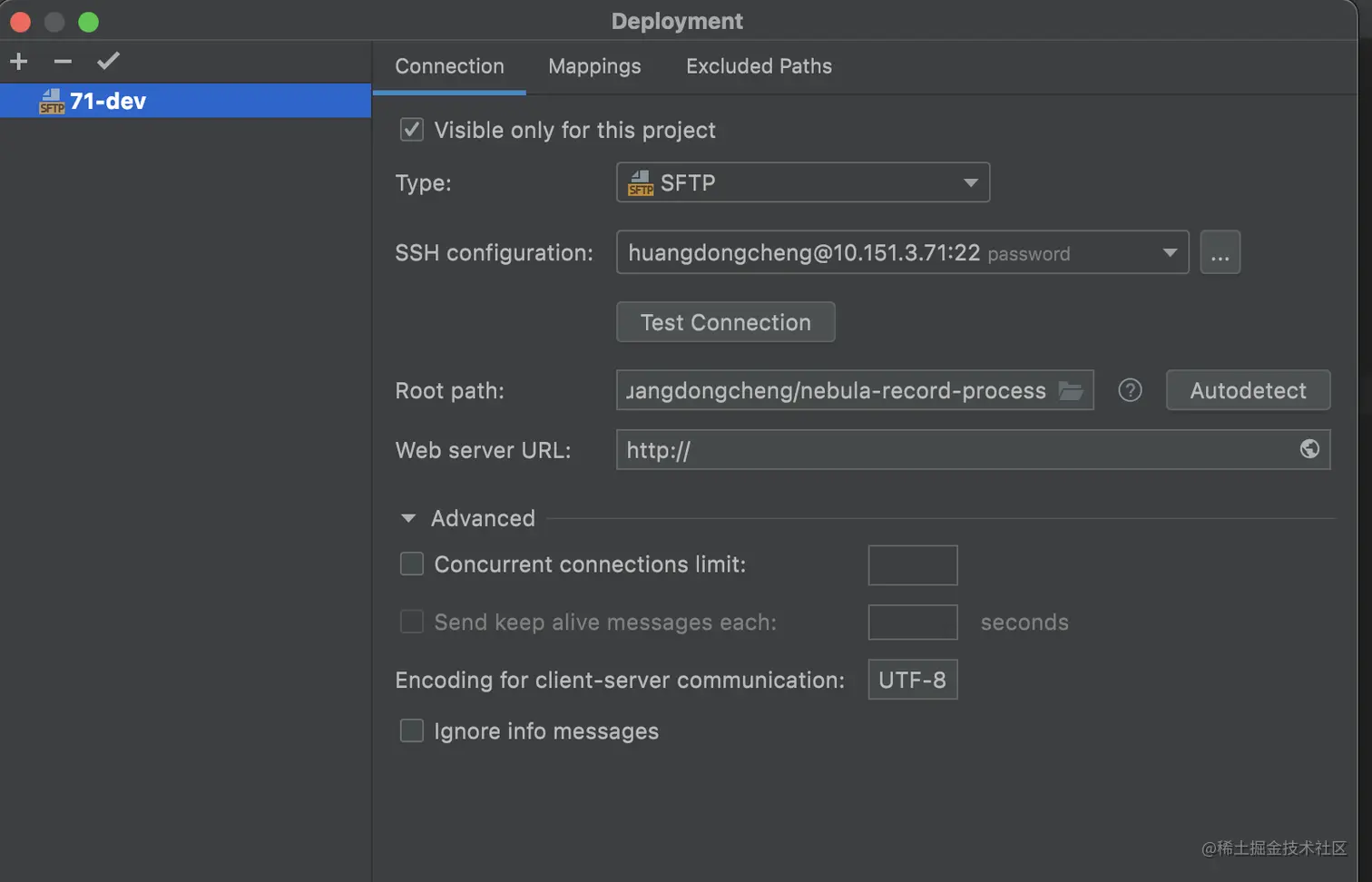Click the Autodetect button

pos(1248,390)
